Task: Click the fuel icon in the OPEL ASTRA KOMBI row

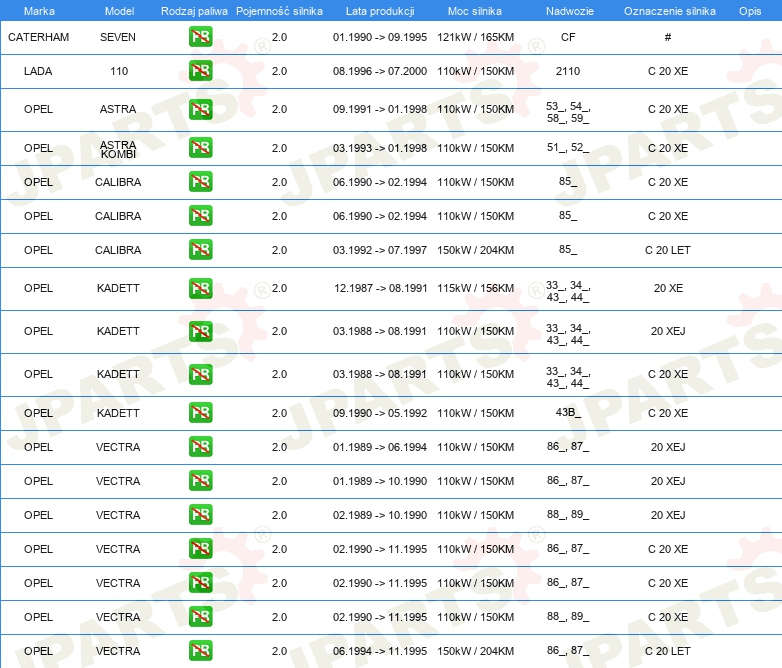Action: [x=200, y=148]
